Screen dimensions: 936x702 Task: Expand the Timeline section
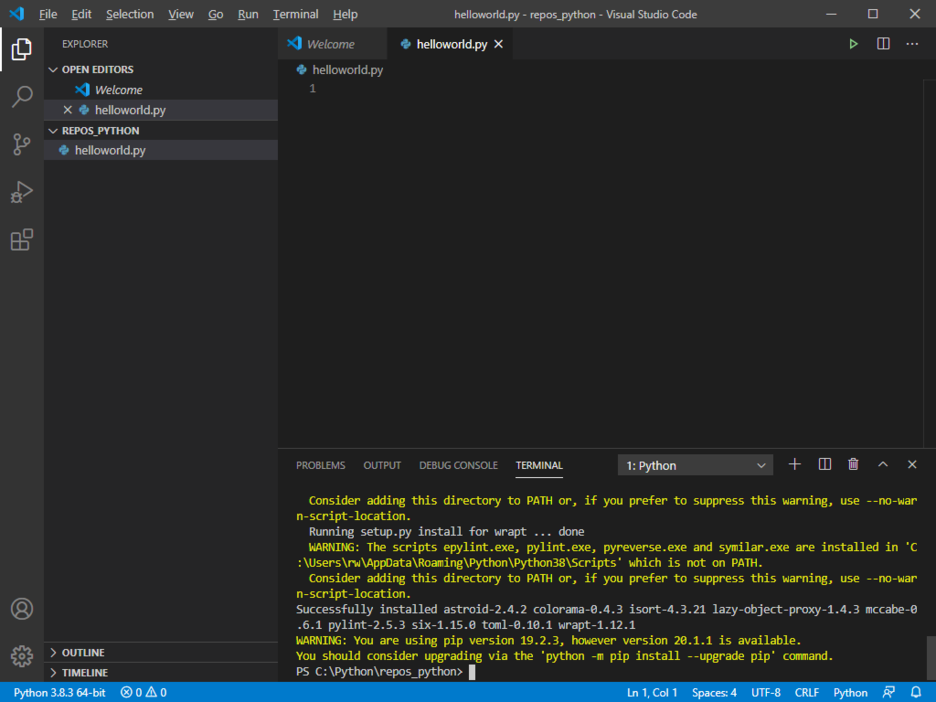click(79, 673)
